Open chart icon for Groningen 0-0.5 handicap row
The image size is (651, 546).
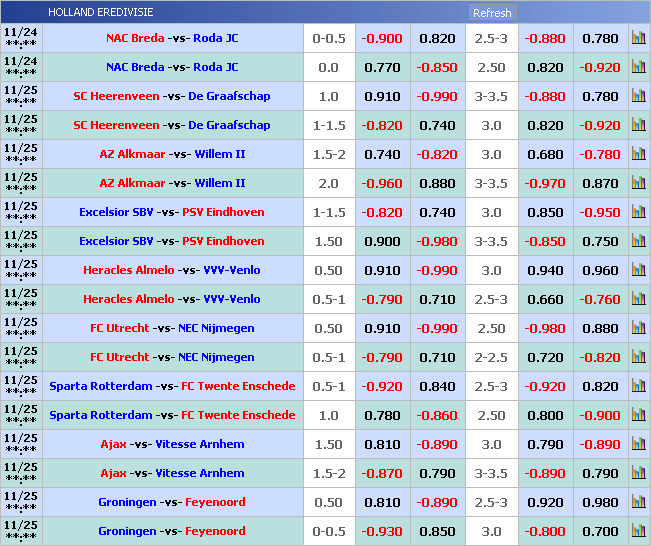pyautogui.click(x=638, y=532)
